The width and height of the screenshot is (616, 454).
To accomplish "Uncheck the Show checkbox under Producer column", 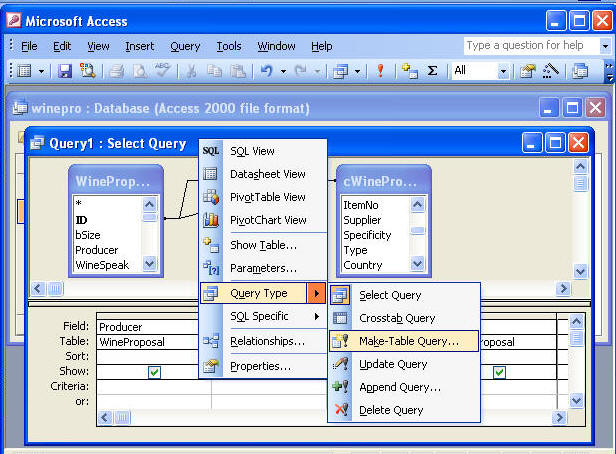I will click(154, 372).
